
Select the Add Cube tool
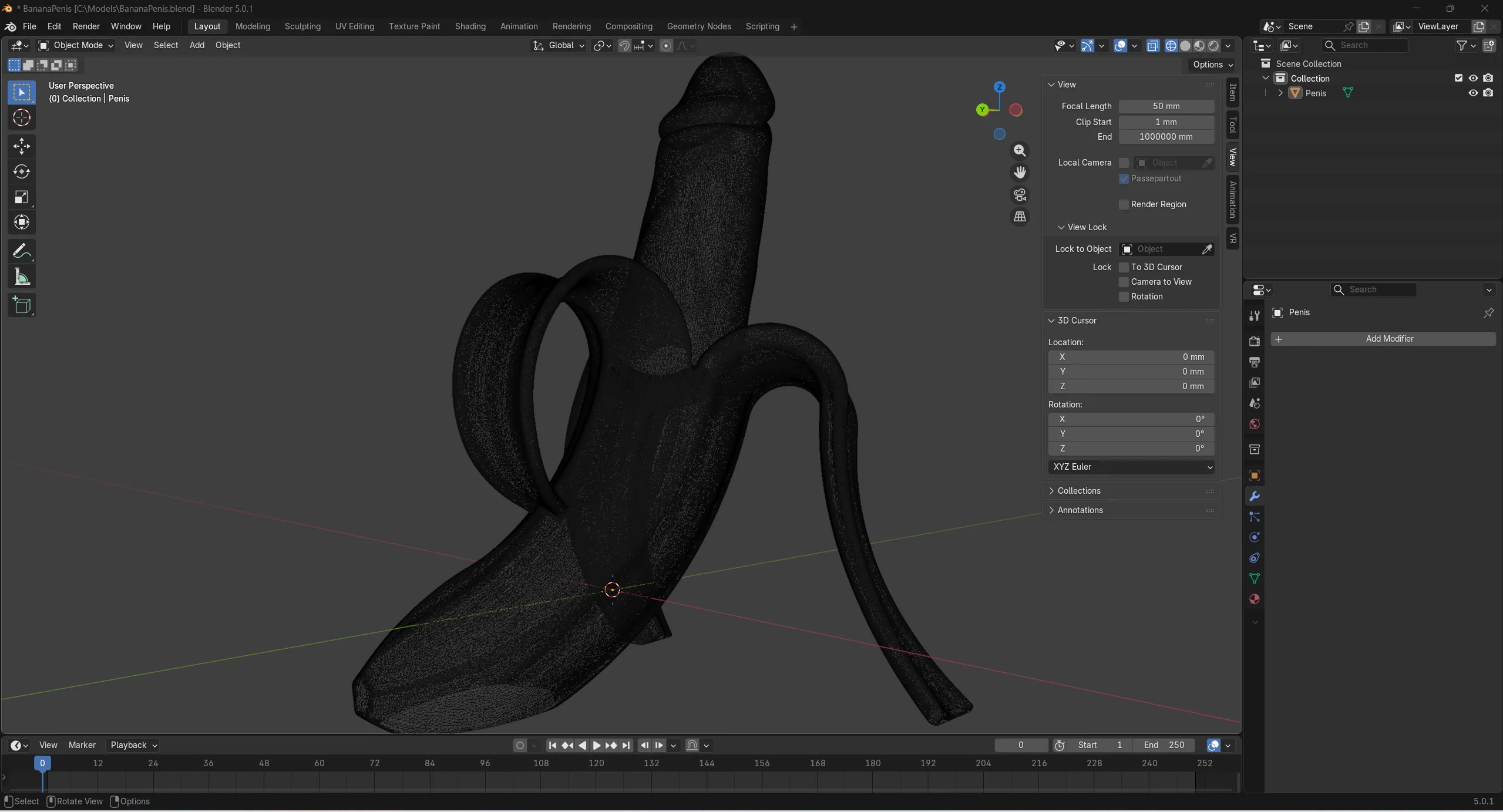tap(22, 305)
